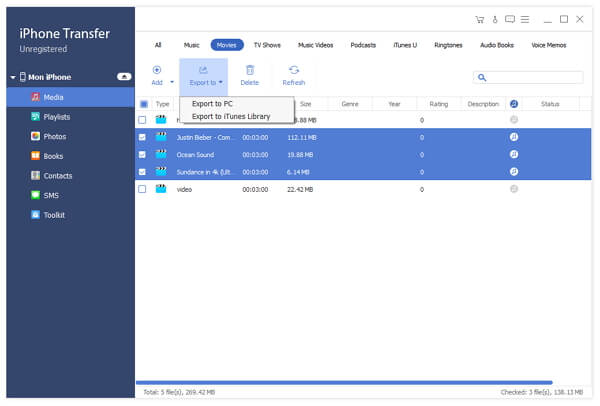
Task: Choose Export to iTunes Library
Action: tap(231, 116)
